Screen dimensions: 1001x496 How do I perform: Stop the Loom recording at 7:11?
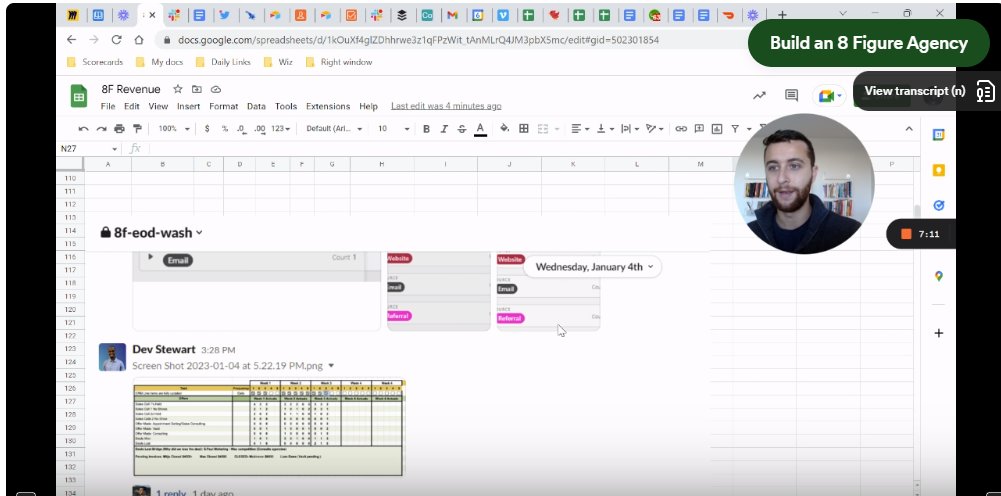[x=906, y=234]
